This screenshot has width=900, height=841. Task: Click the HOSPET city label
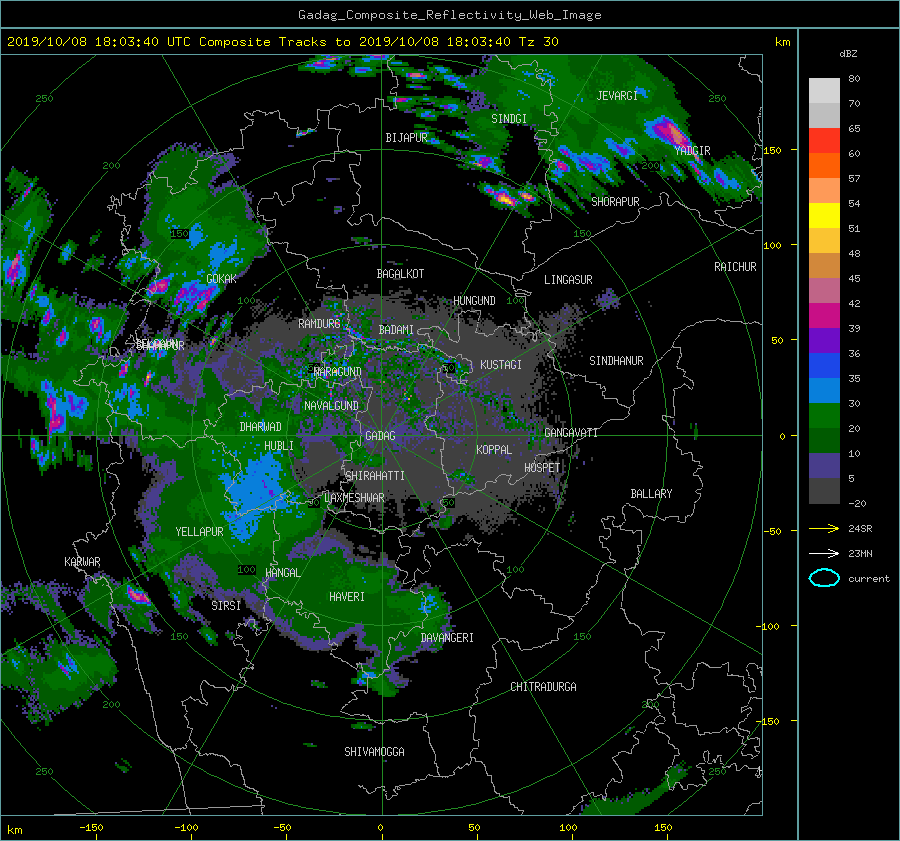point(542,468)
